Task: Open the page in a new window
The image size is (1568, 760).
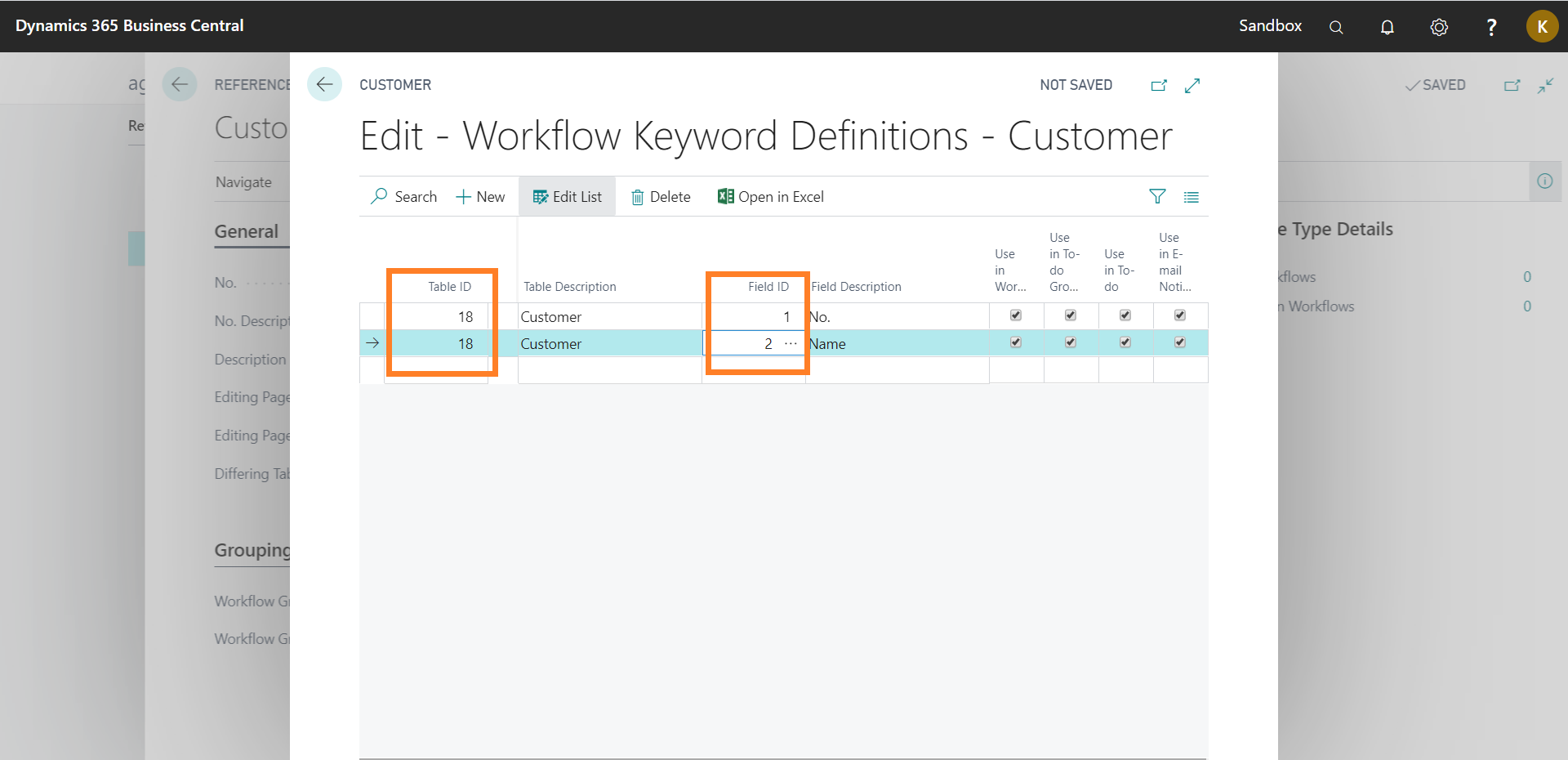Action: pos(1159,85)
